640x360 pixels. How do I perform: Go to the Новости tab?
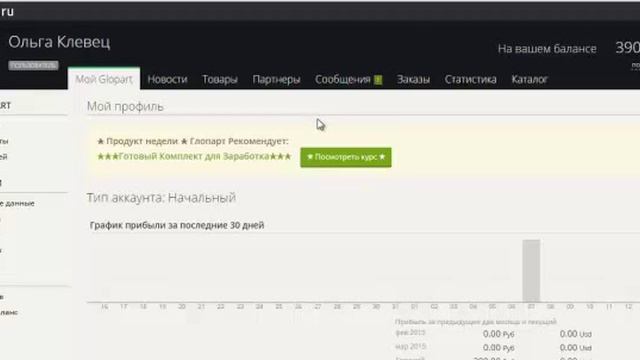click(x=167, y=79)
